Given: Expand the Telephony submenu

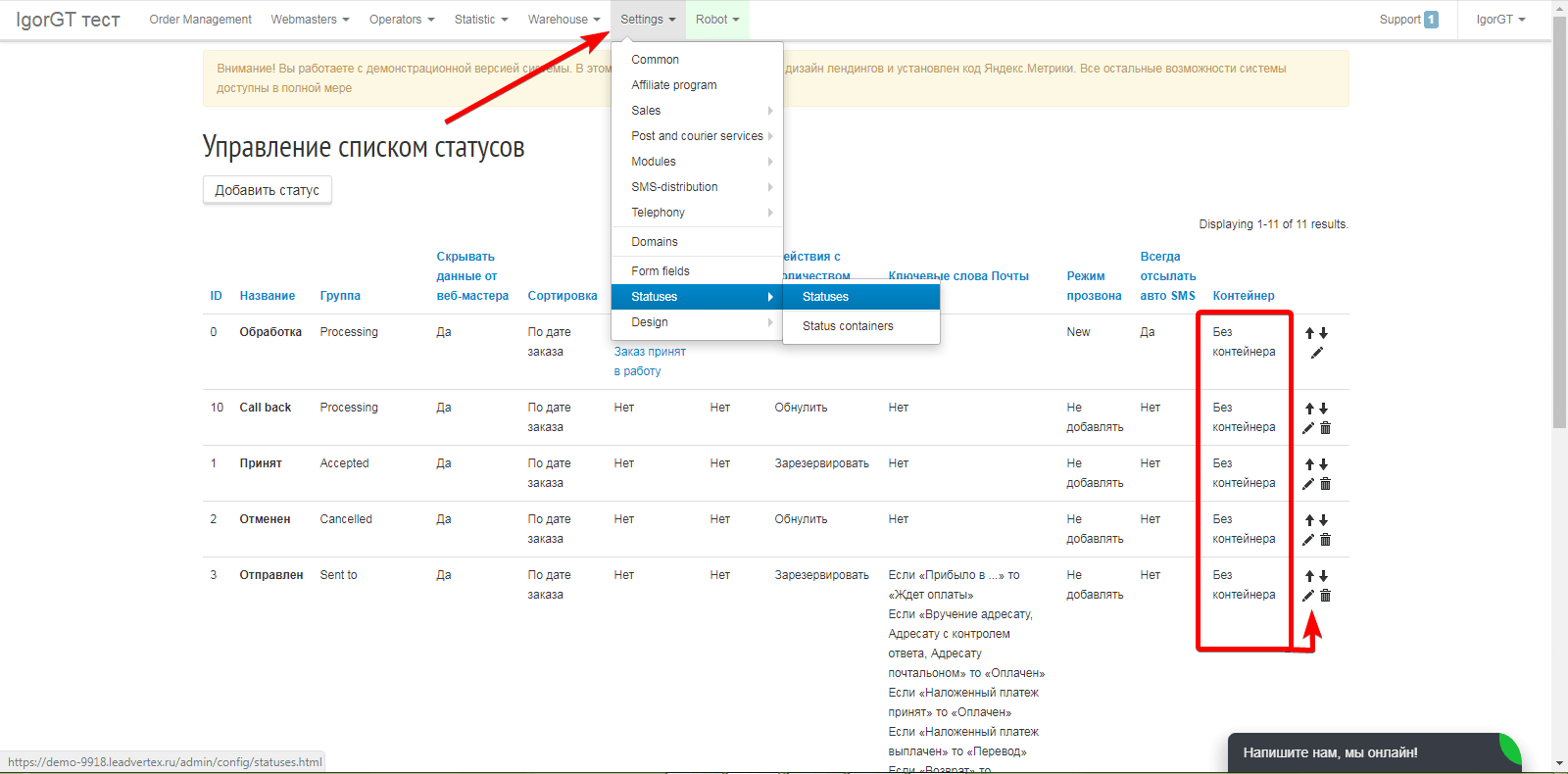Looking at the screenshot, I should click(697, 213).
